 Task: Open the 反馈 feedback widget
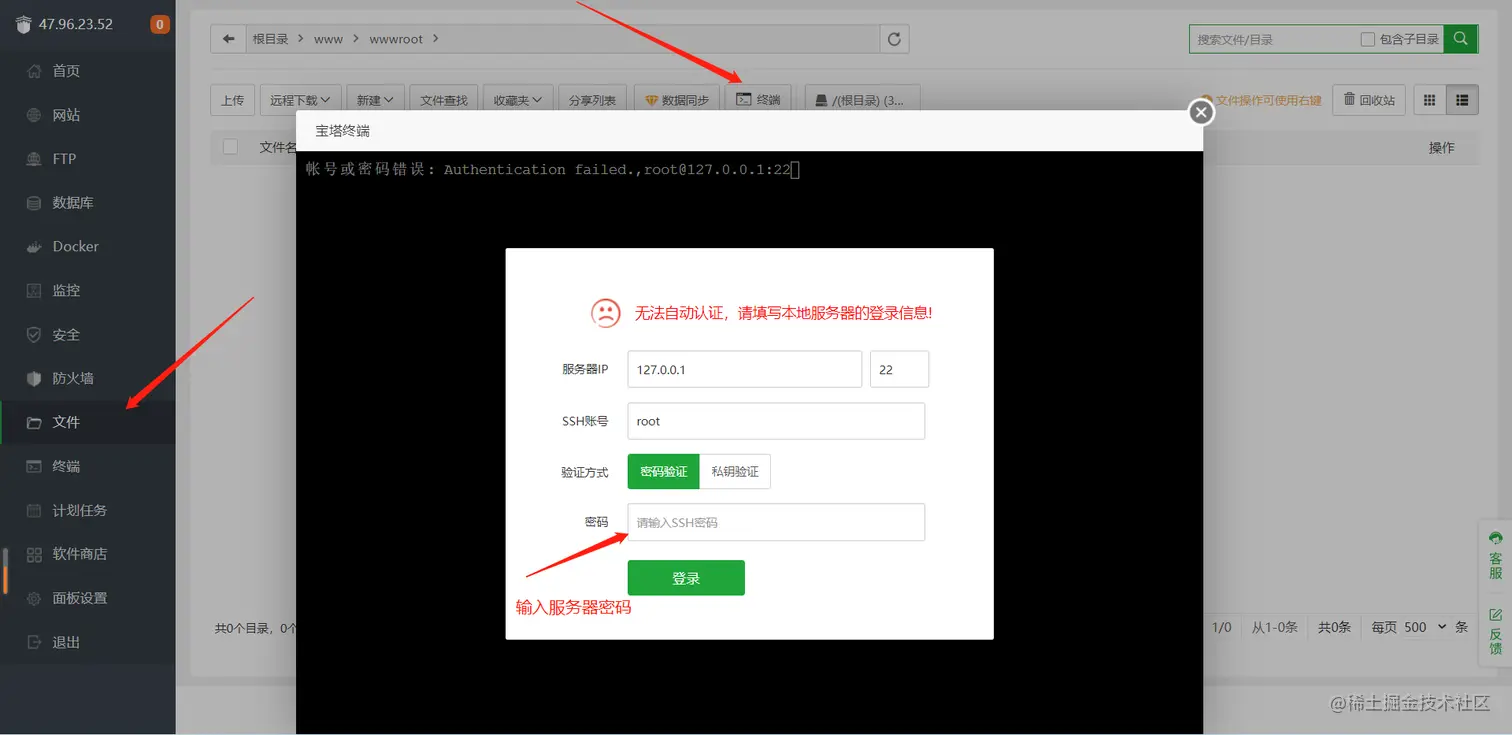1495,631
